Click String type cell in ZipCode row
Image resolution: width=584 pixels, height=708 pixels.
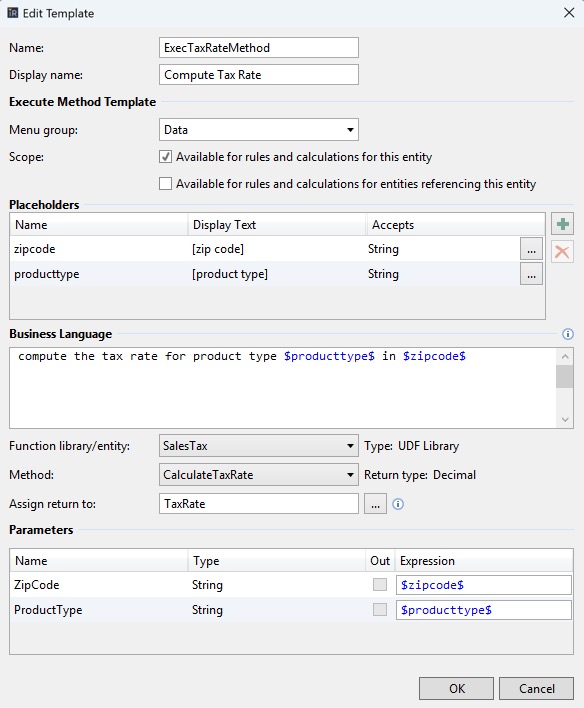pos(207,585)
